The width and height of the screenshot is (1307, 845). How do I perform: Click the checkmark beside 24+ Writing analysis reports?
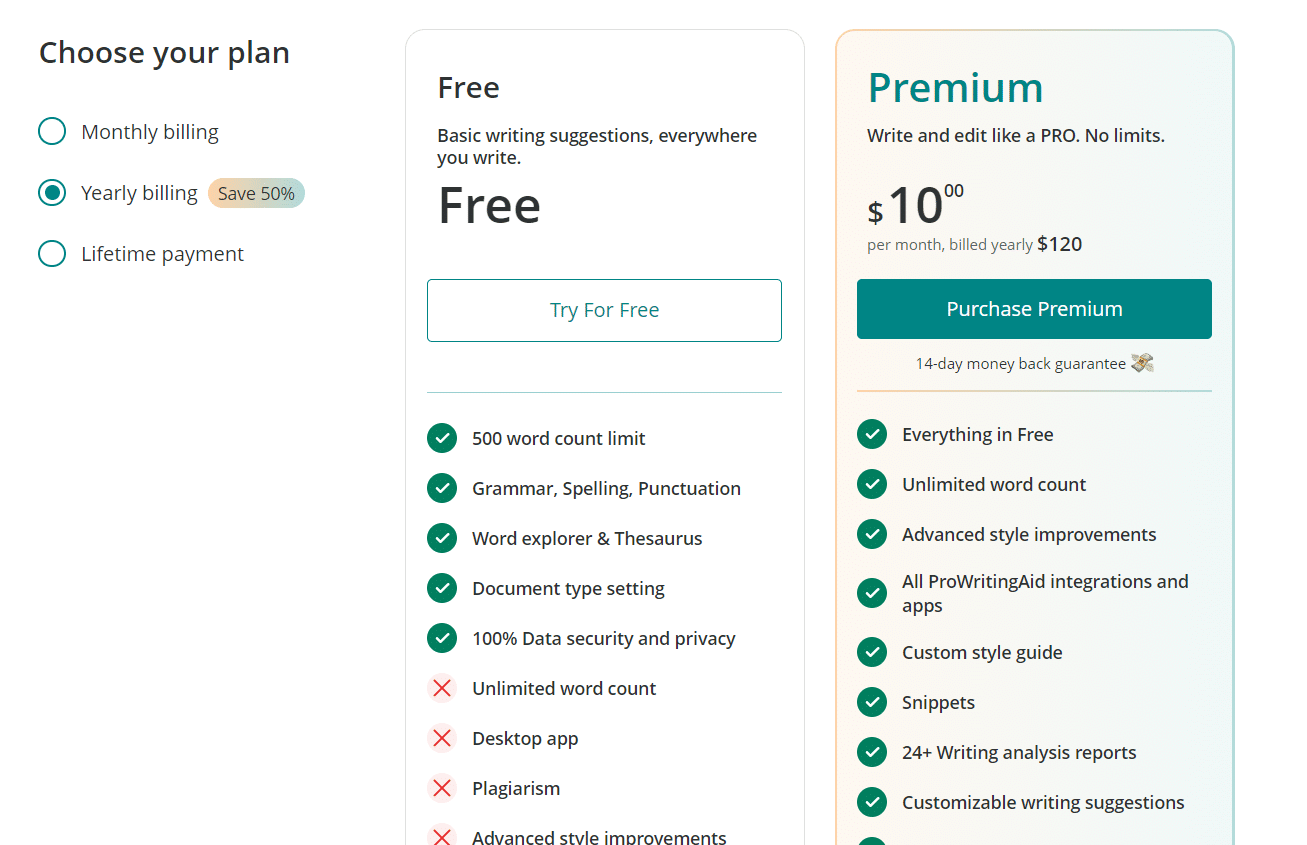click(872, 752)
